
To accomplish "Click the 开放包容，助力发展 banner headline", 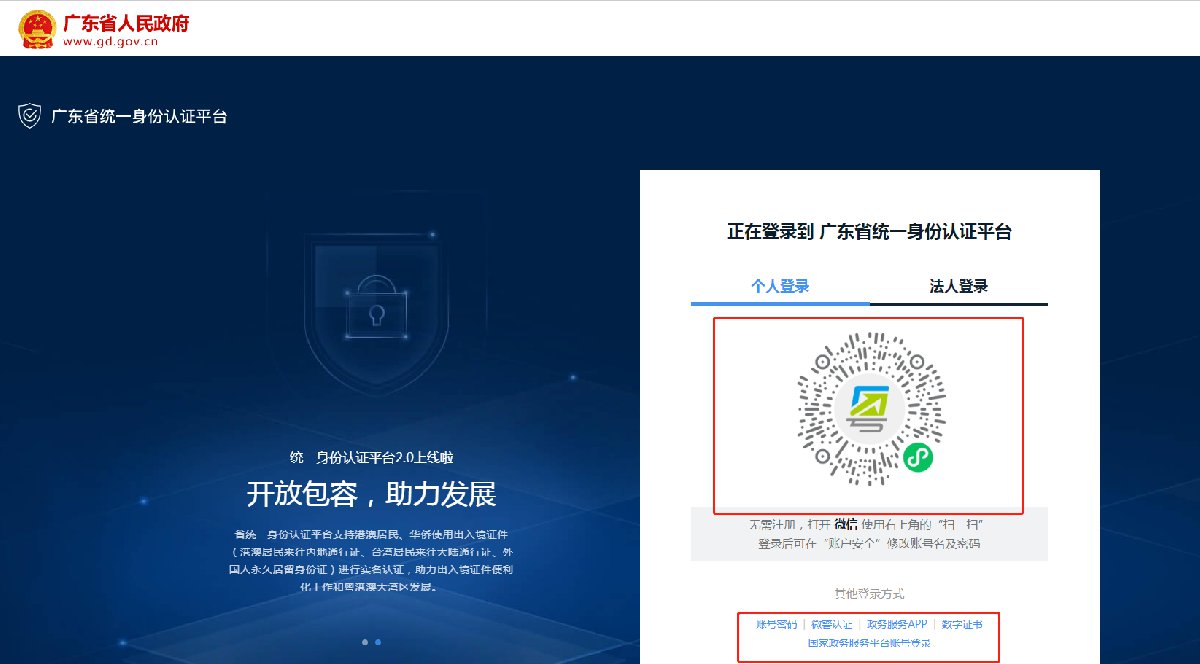I will [371, 494].
